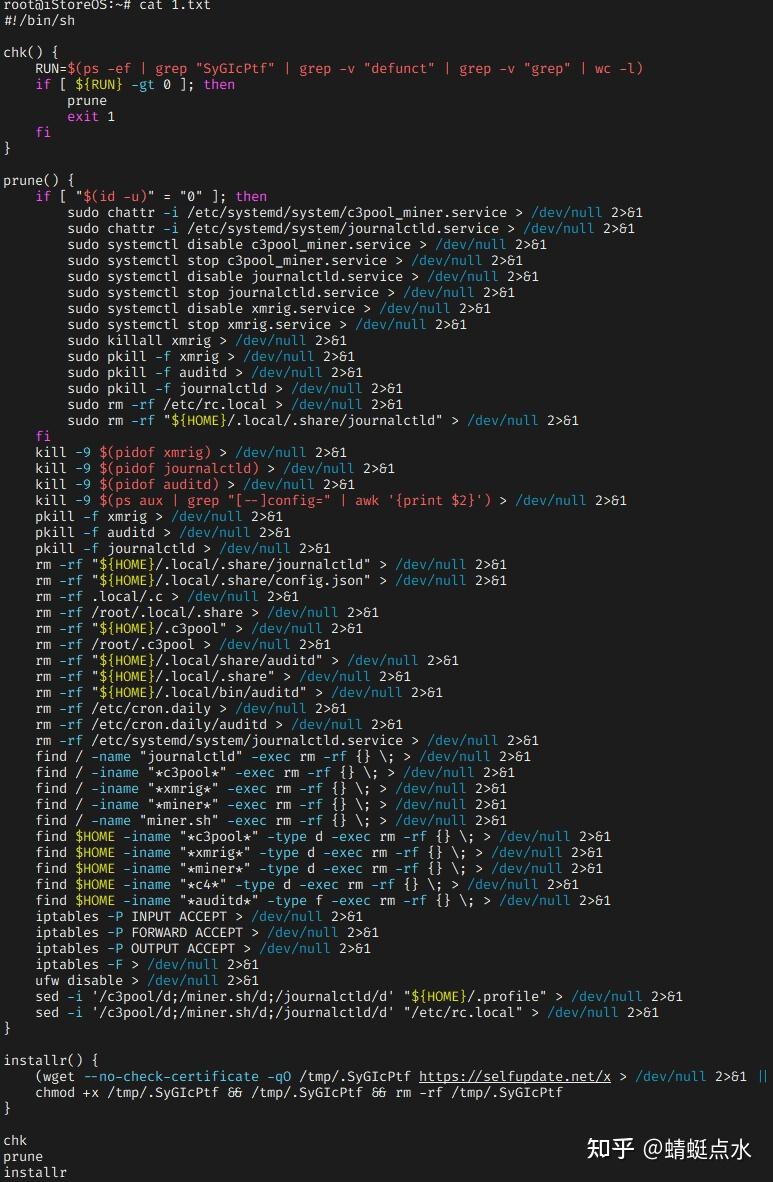
Task: Click the 'rm -rf /etc/cron.daily/auditd' line
Action: (219, 724)
